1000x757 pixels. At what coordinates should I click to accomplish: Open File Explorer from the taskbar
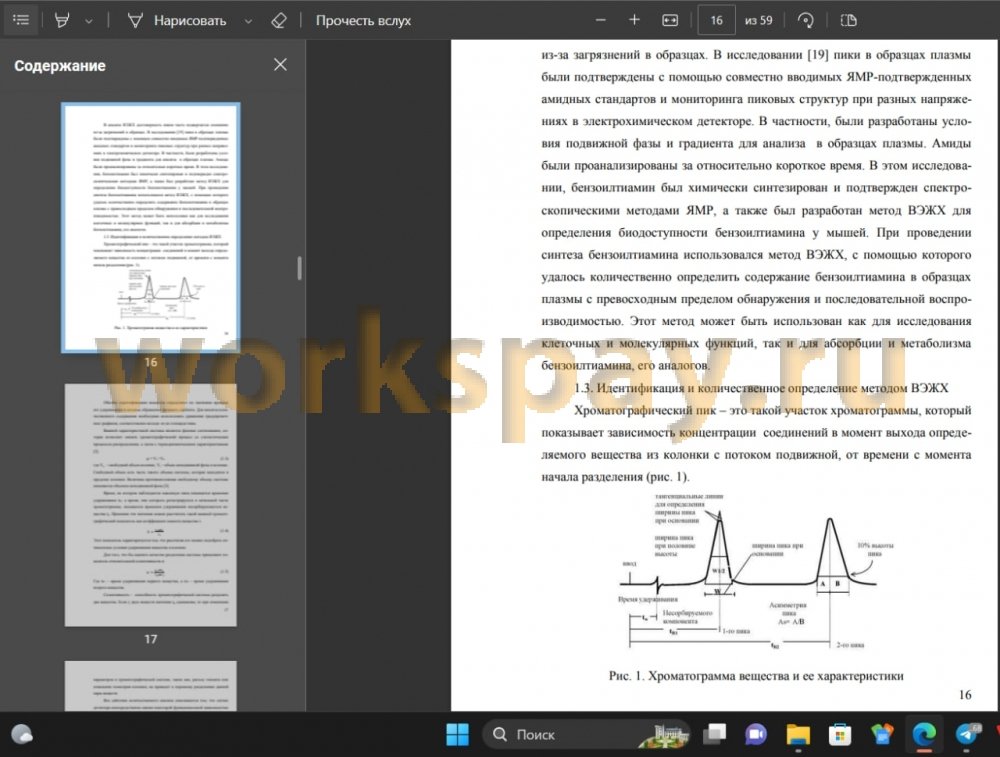798,735
